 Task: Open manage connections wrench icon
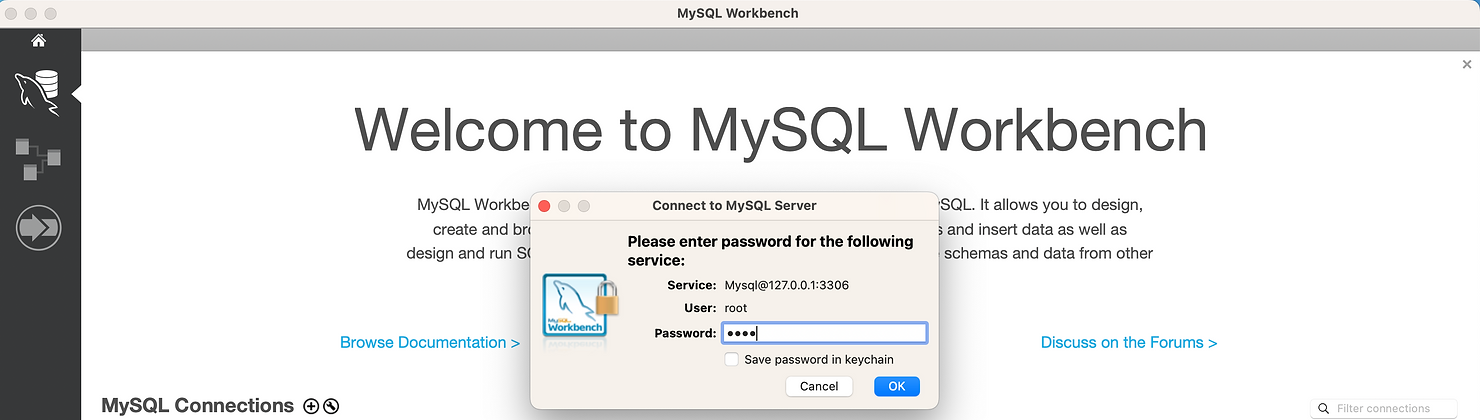pos(331,406)
